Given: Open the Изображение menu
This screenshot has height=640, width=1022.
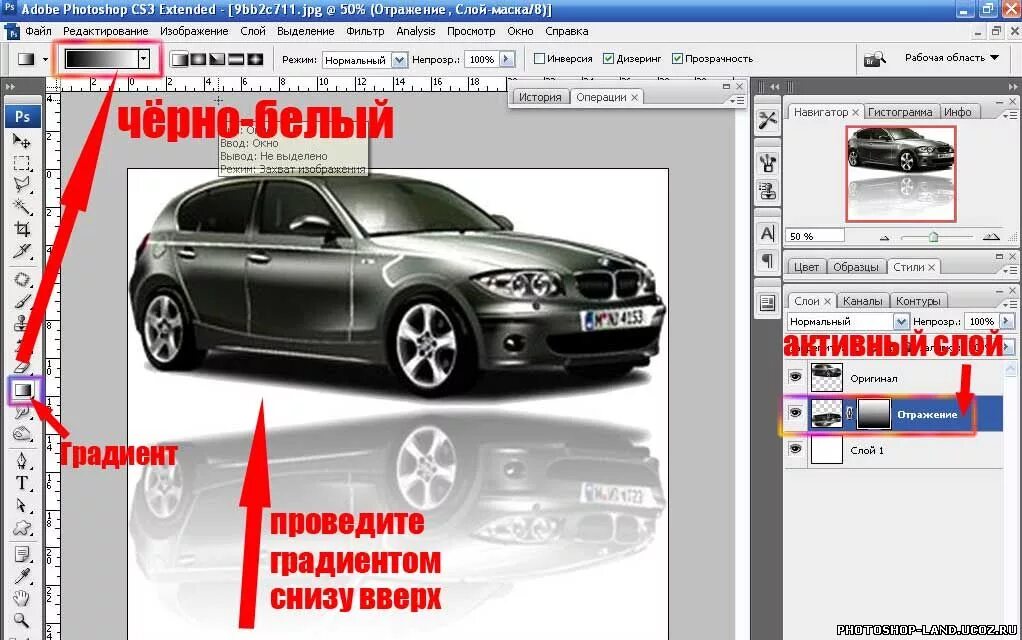Looking at the screenshot, I should [x=194, y=31].
